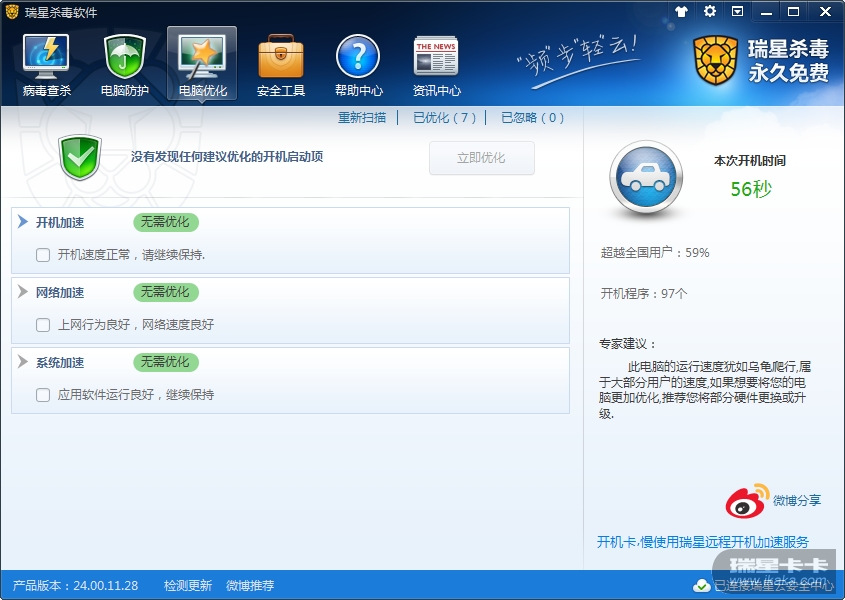
Task: Check the 上网行为良好 checkbox
Action: point(43,325)
